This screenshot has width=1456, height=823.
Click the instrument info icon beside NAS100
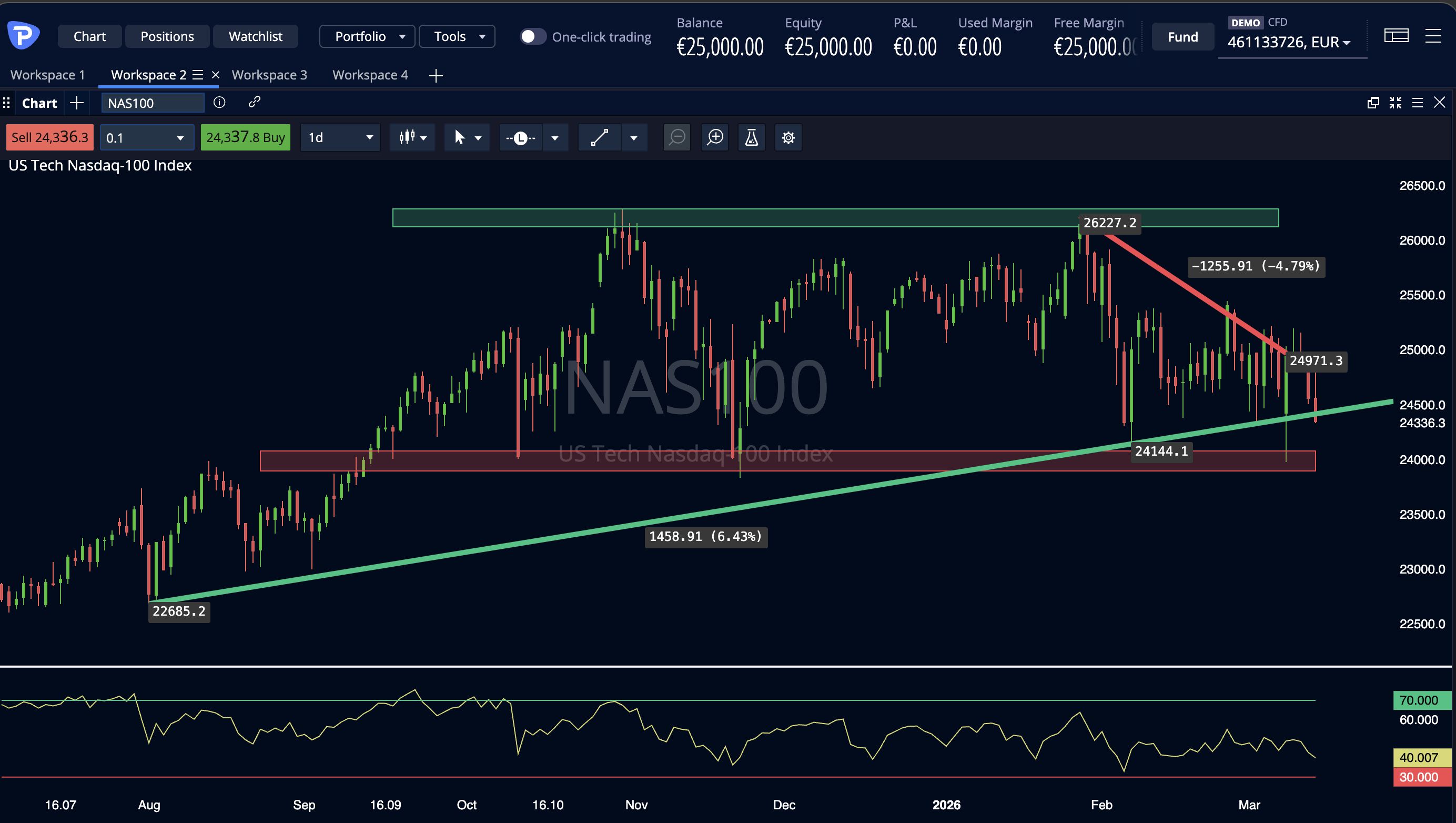(x=219, y=102)
